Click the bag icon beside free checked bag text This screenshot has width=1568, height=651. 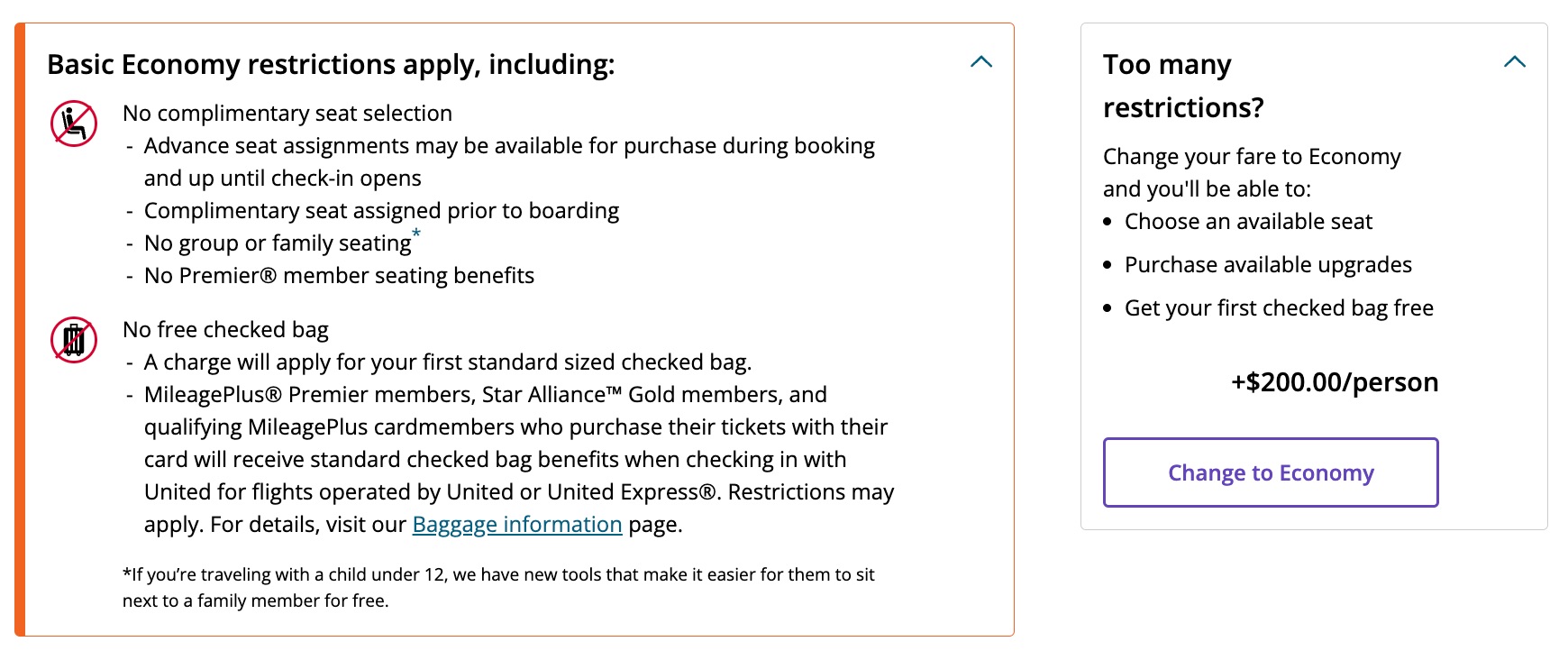click(74, 341)
